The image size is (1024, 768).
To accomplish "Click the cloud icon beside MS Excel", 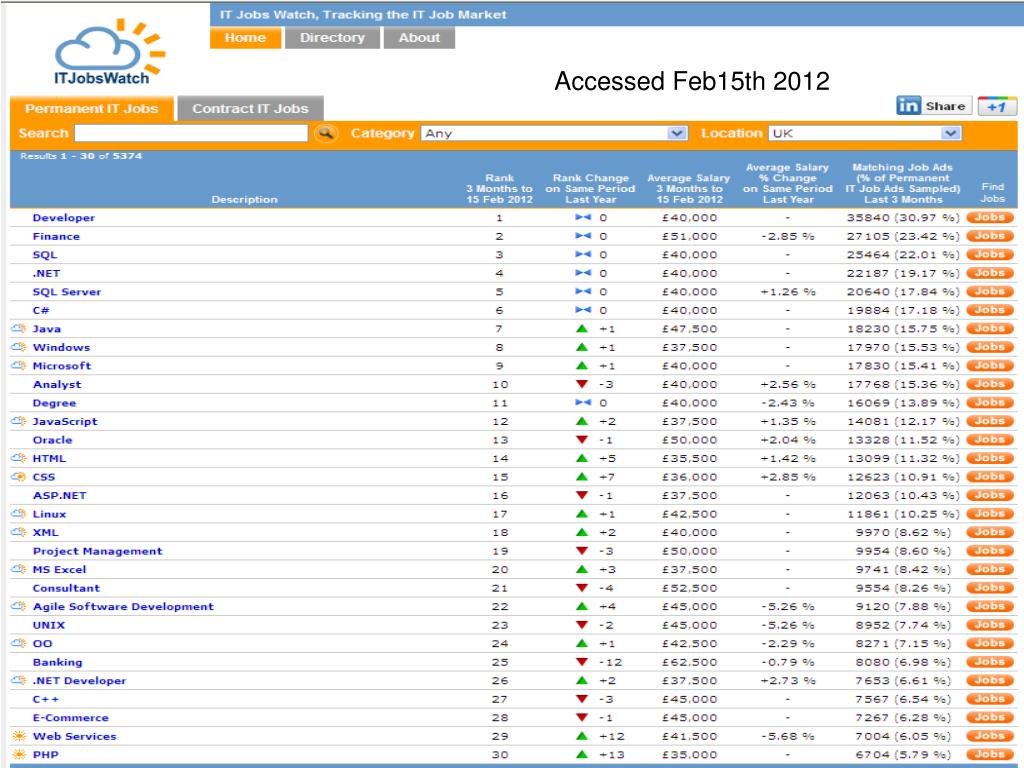I will [x=19, y=569].
